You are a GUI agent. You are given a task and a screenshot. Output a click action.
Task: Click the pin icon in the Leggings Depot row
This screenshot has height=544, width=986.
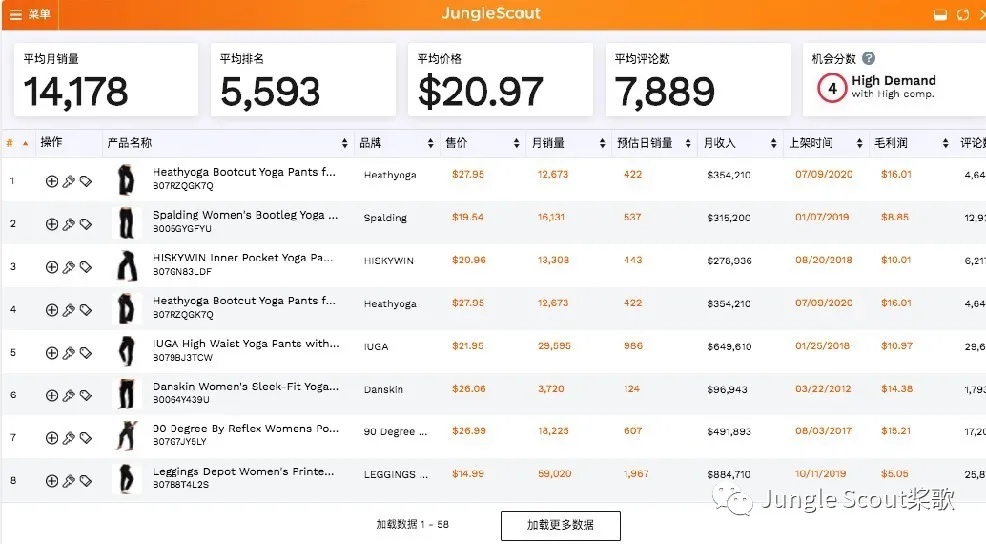coord(69,481)
